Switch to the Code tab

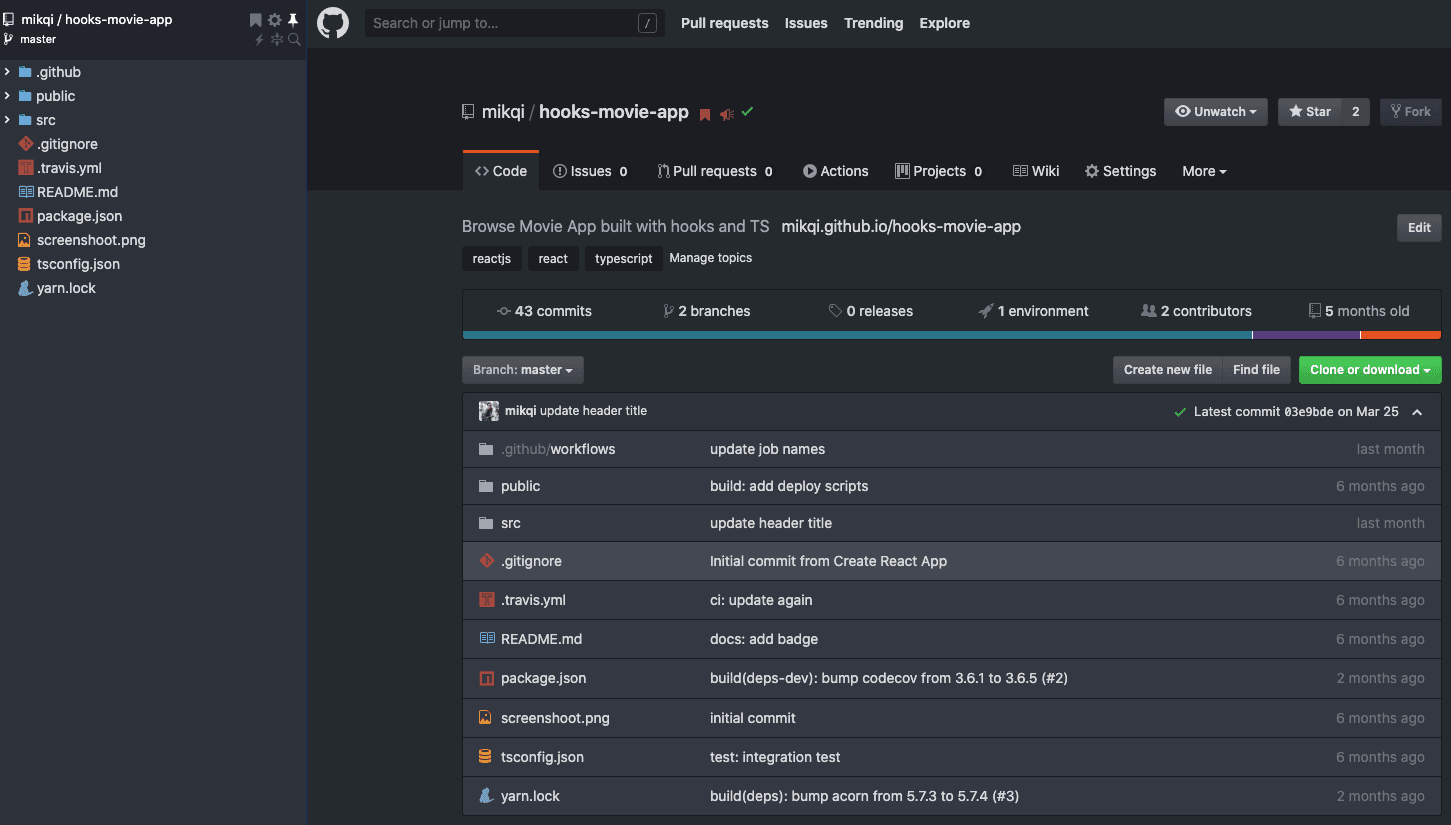click(501, 171)
